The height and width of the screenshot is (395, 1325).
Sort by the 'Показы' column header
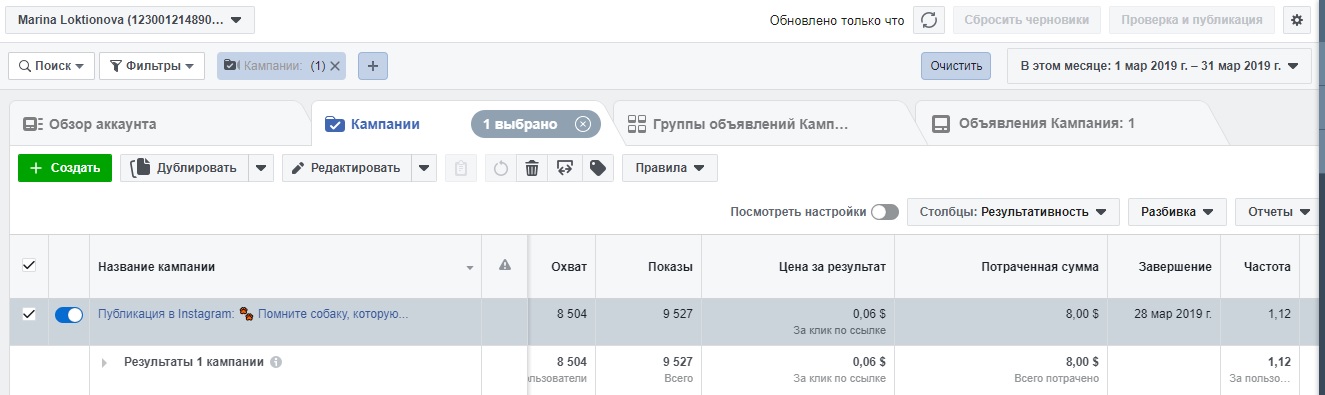coord(671,267)
